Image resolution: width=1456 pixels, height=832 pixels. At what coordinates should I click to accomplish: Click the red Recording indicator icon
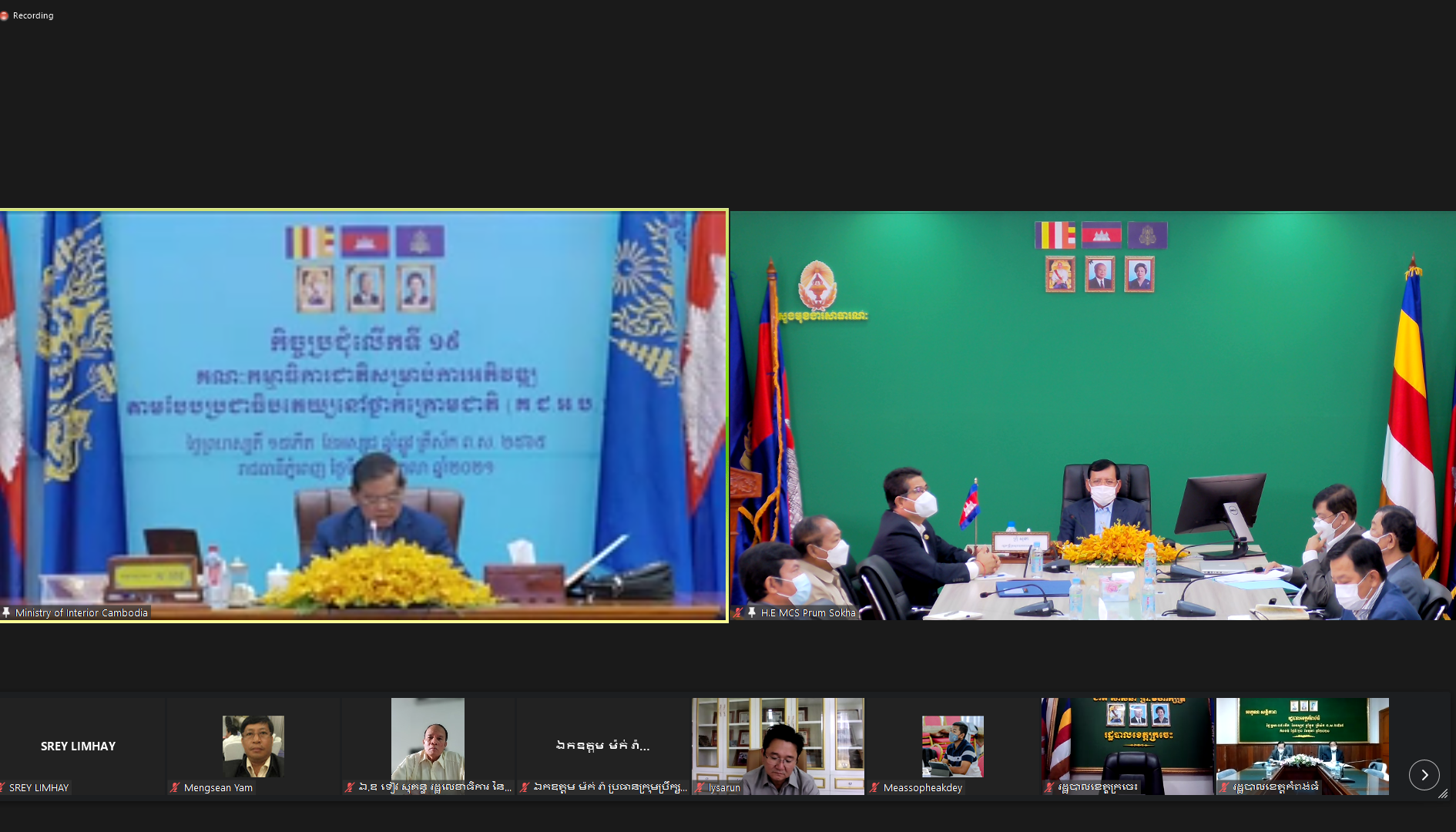pyautogui.click(x=5, y=15)
